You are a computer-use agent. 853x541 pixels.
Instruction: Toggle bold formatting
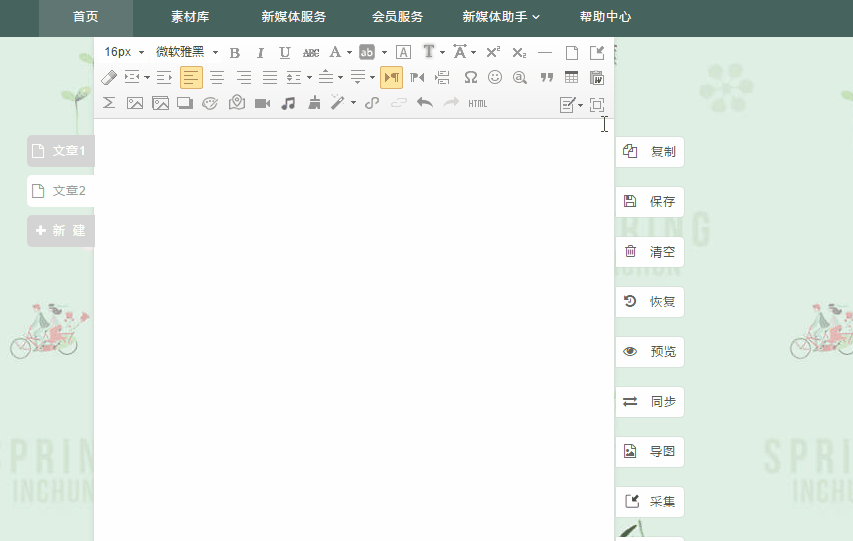(x=234, y=53)
